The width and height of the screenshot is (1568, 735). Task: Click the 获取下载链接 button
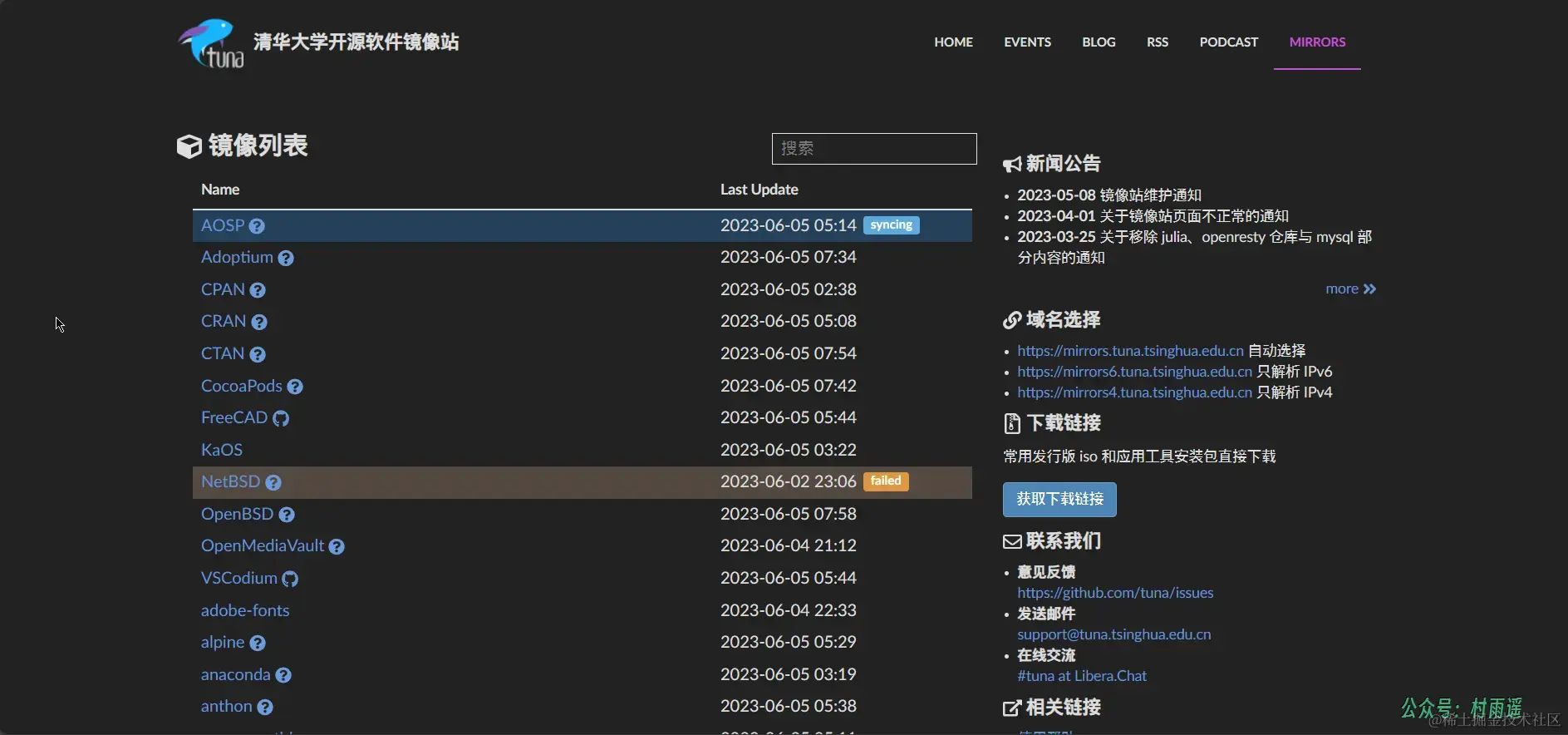(x=1059, y=500)
